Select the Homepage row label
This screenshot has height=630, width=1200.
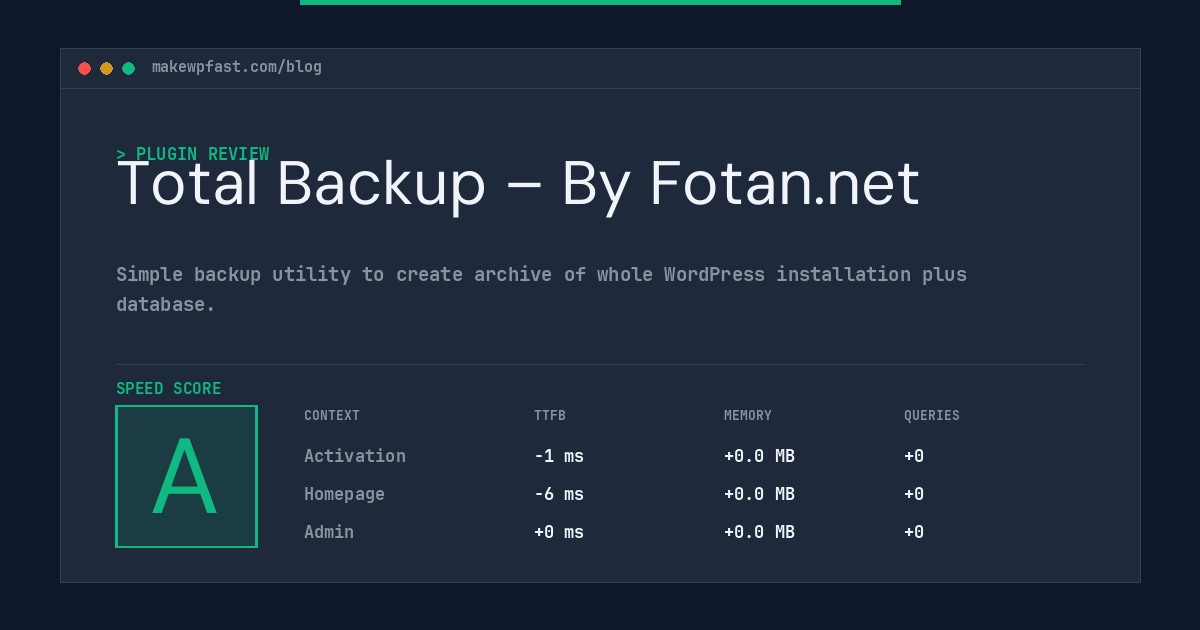pyautogui.click(x=344, y=494)
